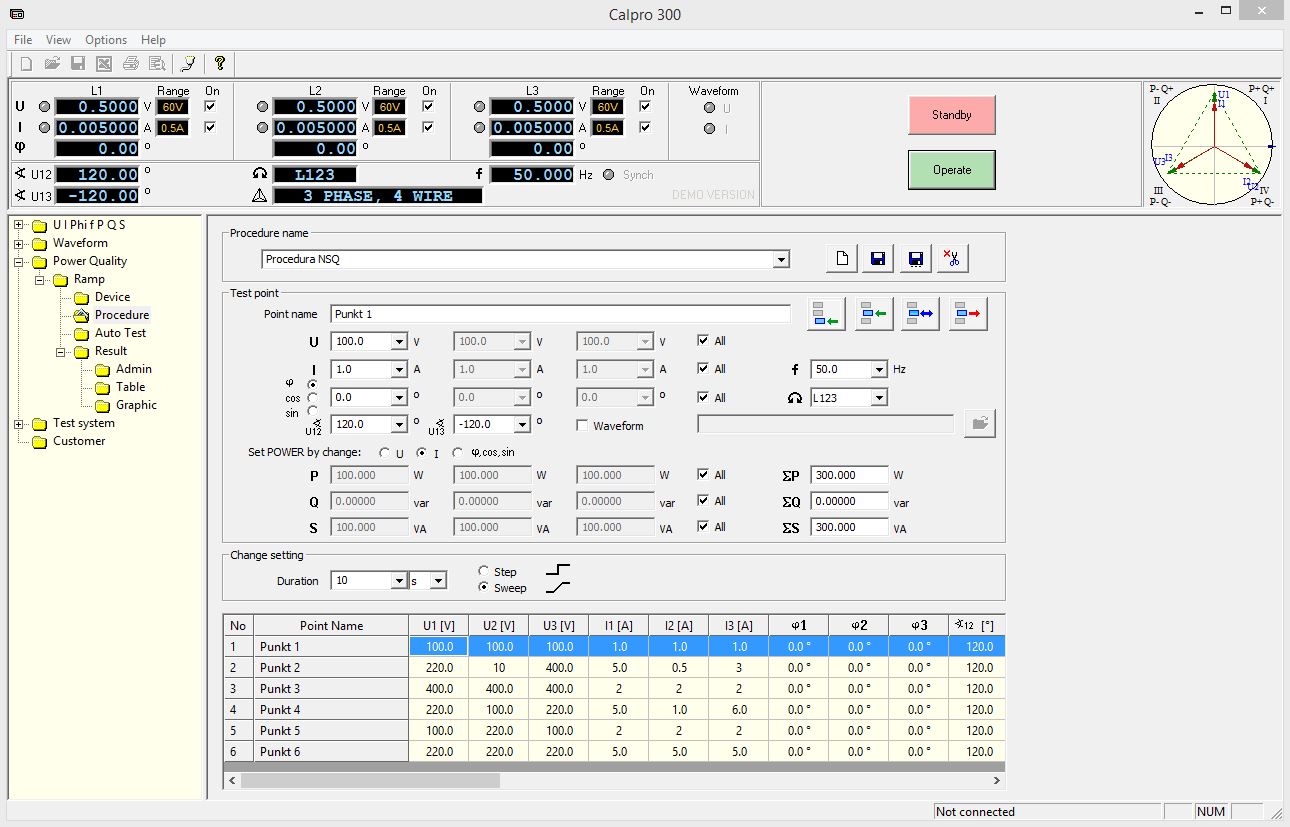Select the φ,cos,sin power change radio
The height and width of the screenshot is (827, 1290).
pyautogui.click(x=458, y=453)
